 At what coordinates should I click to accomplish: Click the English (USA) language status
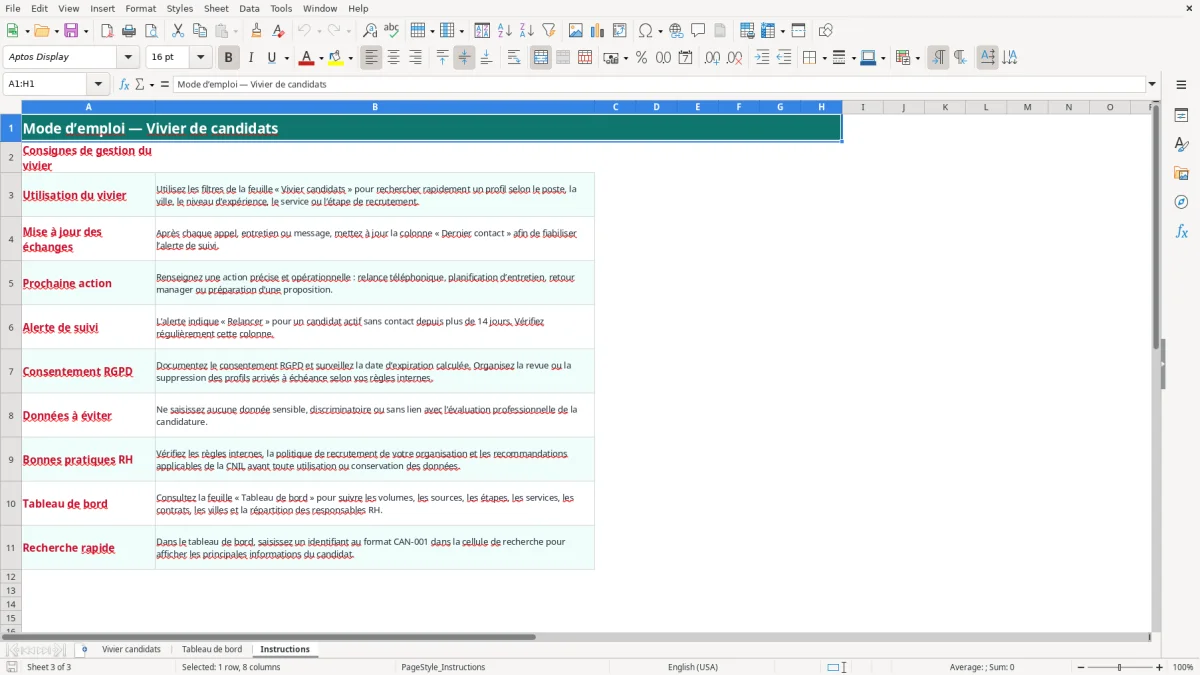pos(693,667)
